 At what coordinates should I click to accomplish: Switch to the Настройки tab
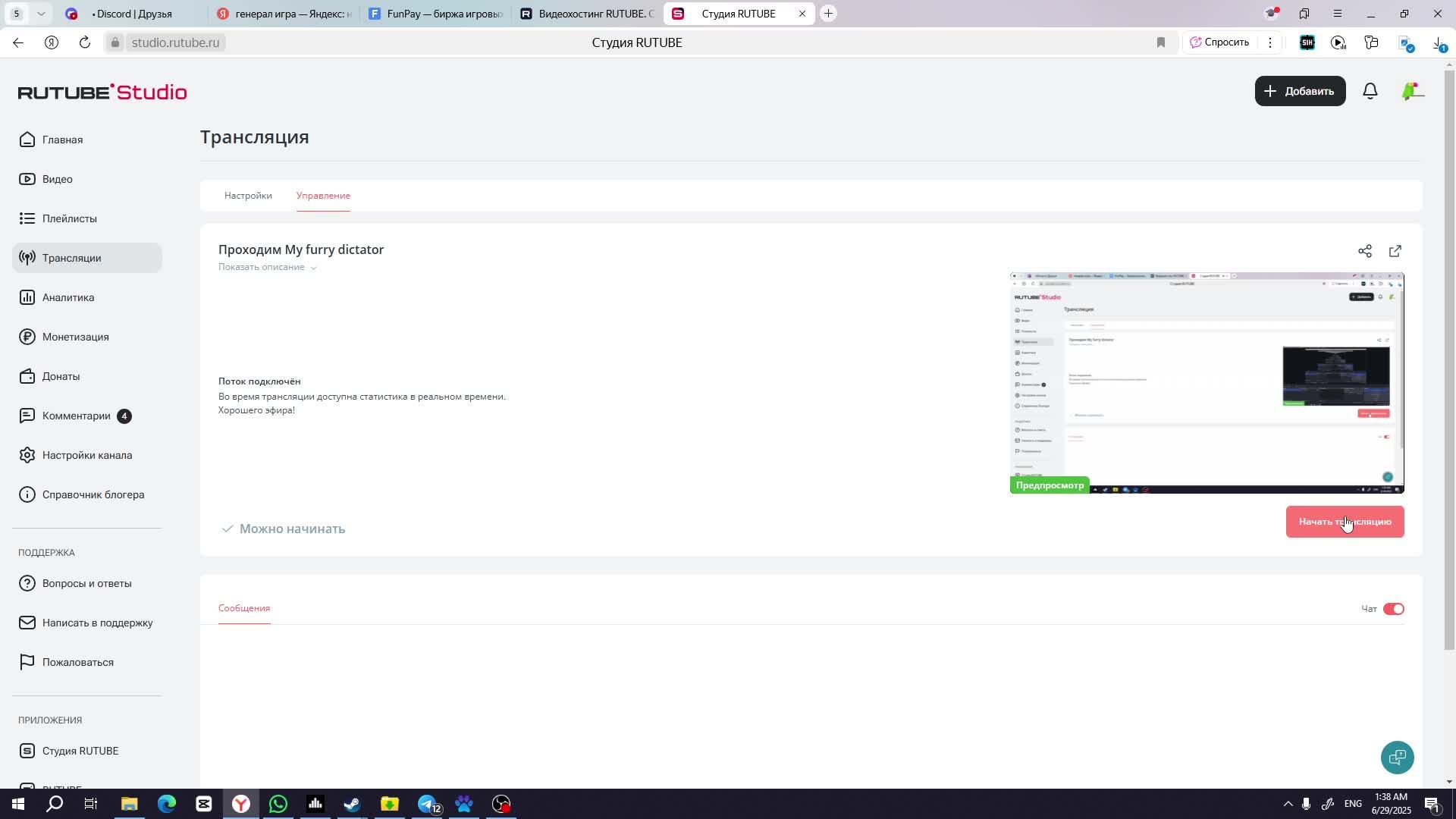tap(248, 196)
